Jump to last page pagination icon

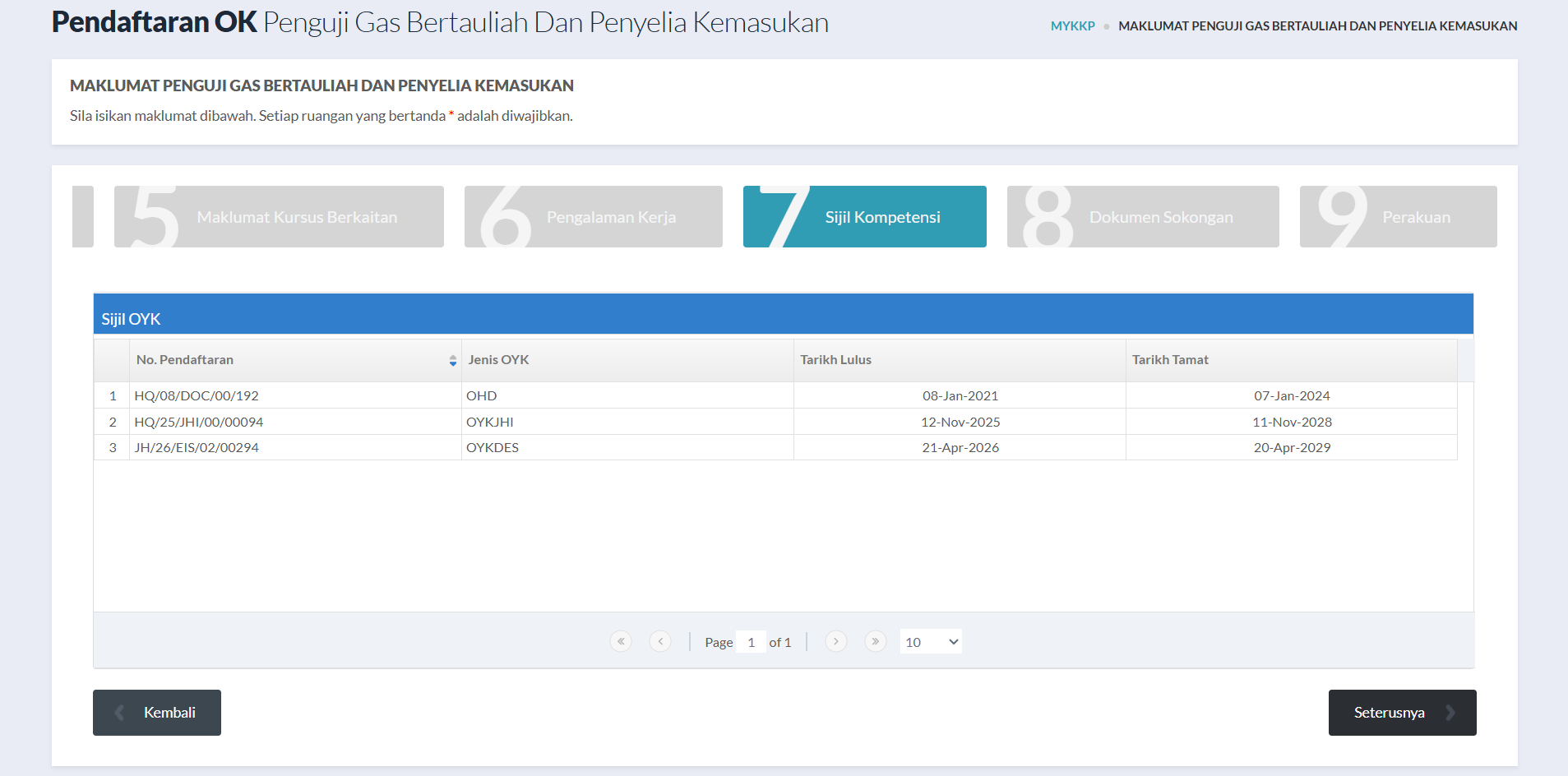875,641
